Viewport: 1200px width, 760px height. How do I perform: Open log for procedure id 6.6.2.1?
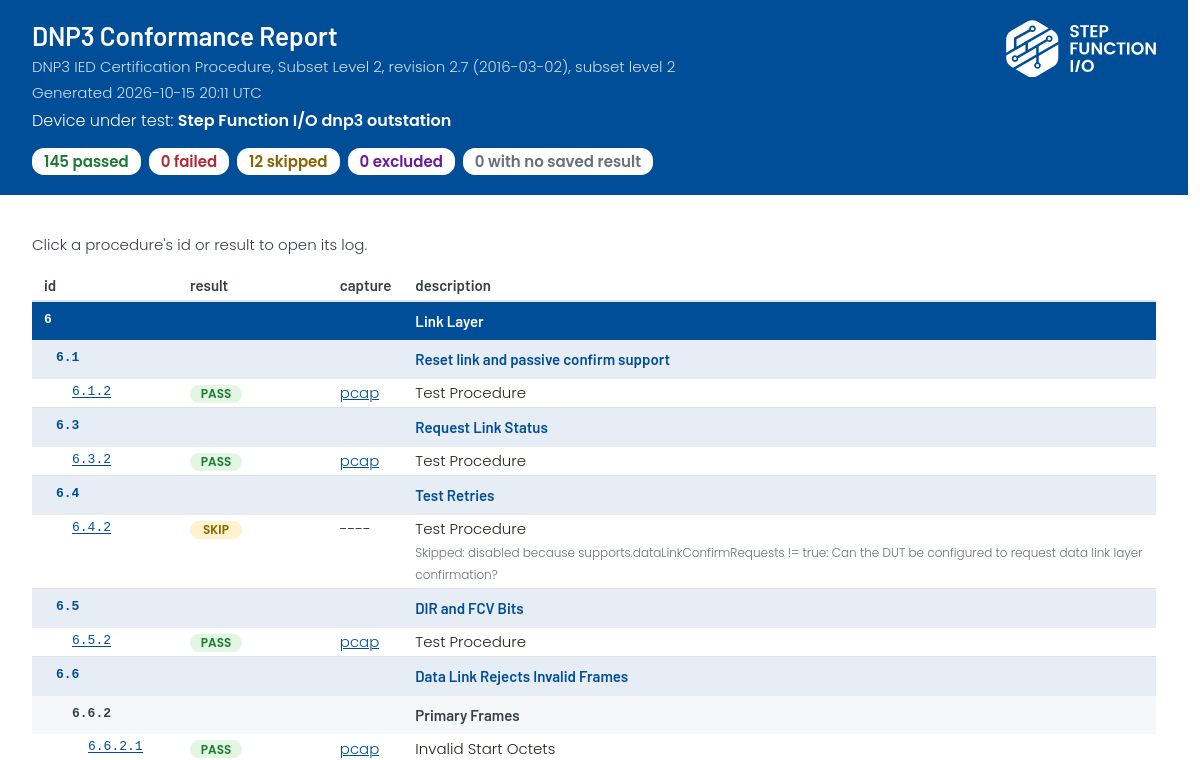click(115, 746)
